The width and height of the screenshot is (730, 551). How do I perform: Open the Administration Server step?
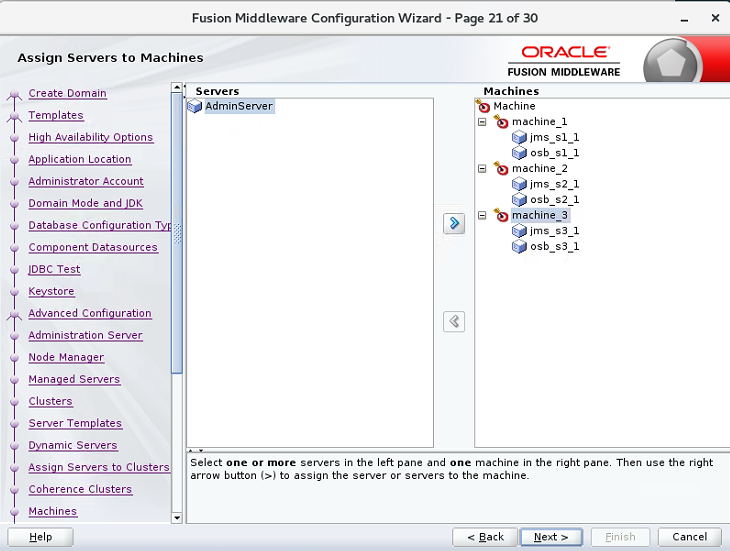tap(85, 335)
